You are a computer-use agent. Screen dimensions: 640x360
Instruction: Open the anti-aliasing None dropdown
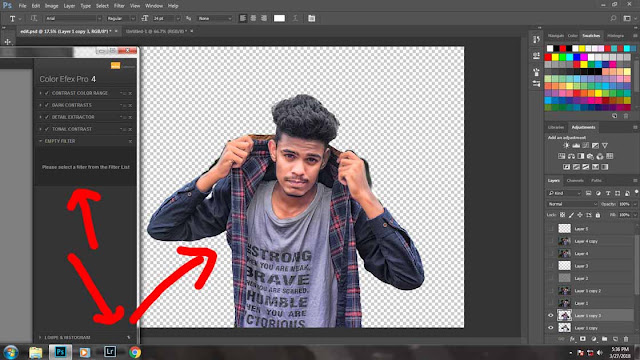(215, 18)
